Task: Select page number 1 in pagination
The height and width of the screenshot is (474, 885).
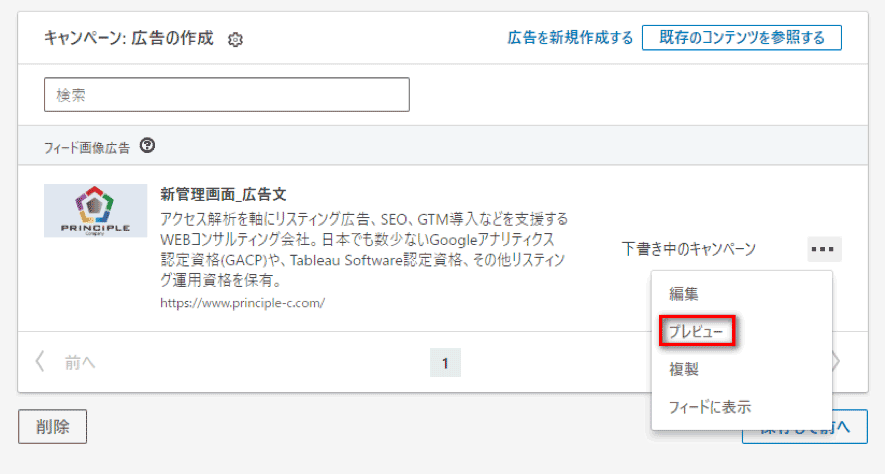Action: click(445, 362)
